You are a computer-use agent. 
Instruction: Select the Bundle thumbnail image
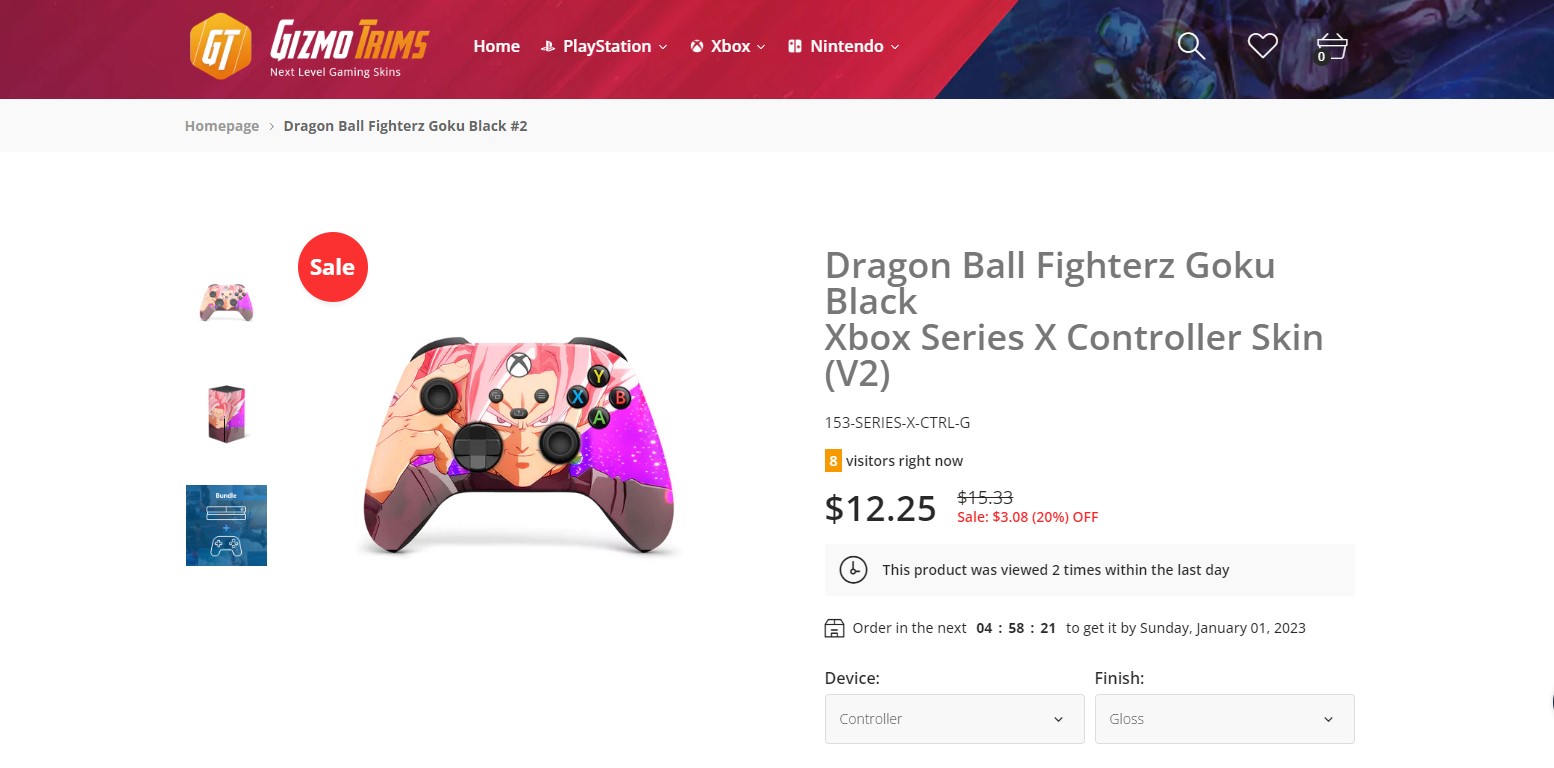[x=226, y=525]
